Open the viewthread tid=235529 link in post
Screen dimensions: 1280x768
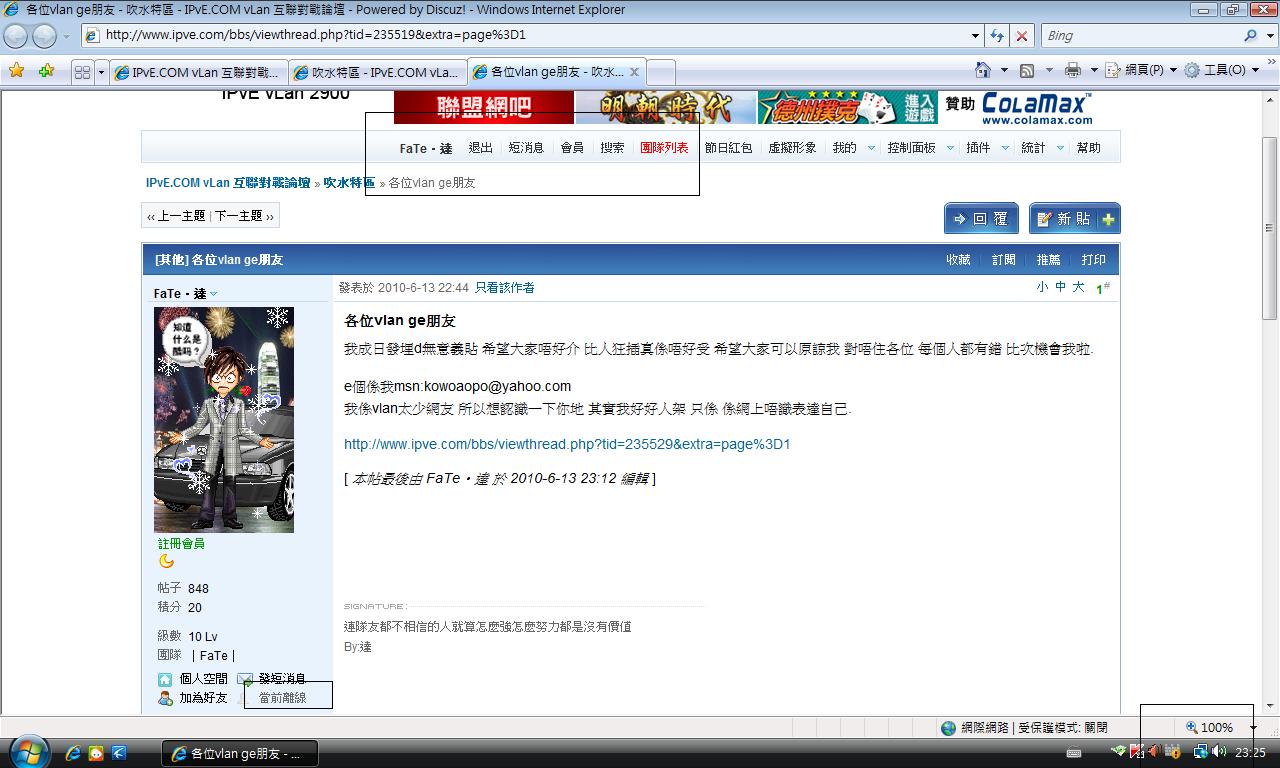pyautogui.click(x=567, y=444)
